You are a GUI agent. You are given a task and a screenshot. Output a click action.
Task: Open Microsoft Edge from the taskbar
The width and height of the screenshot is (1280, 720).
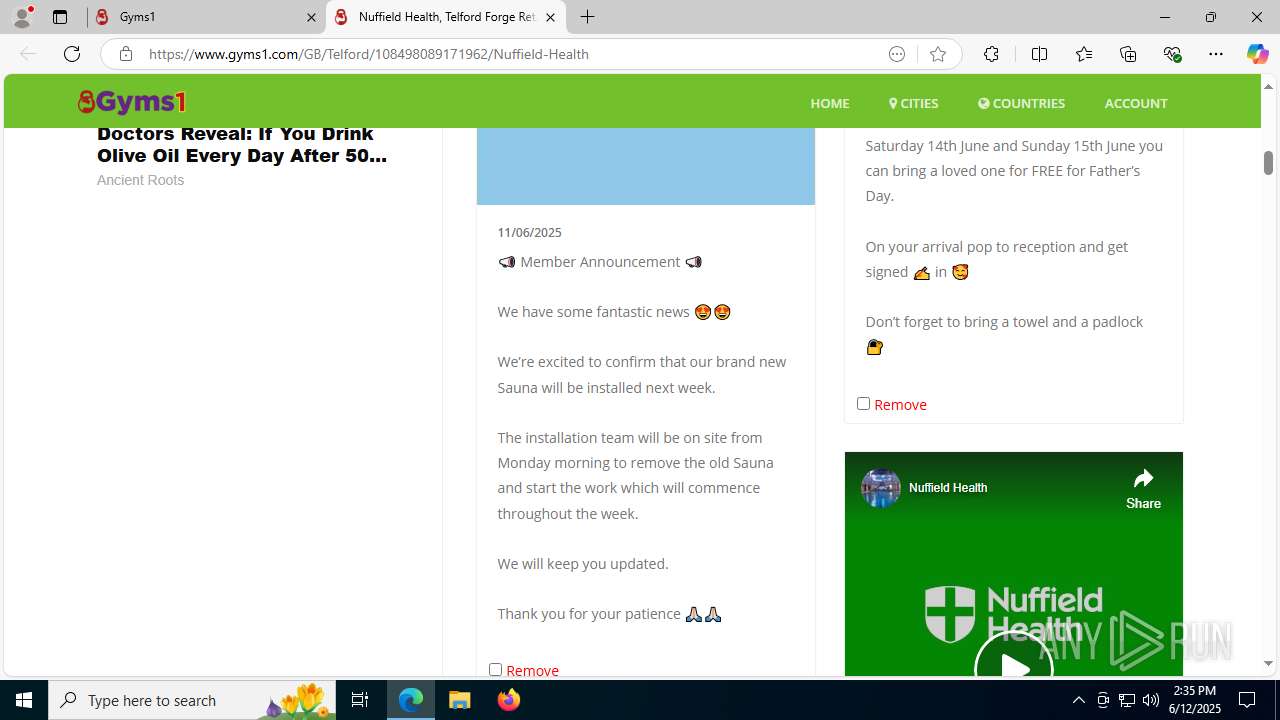411,700
